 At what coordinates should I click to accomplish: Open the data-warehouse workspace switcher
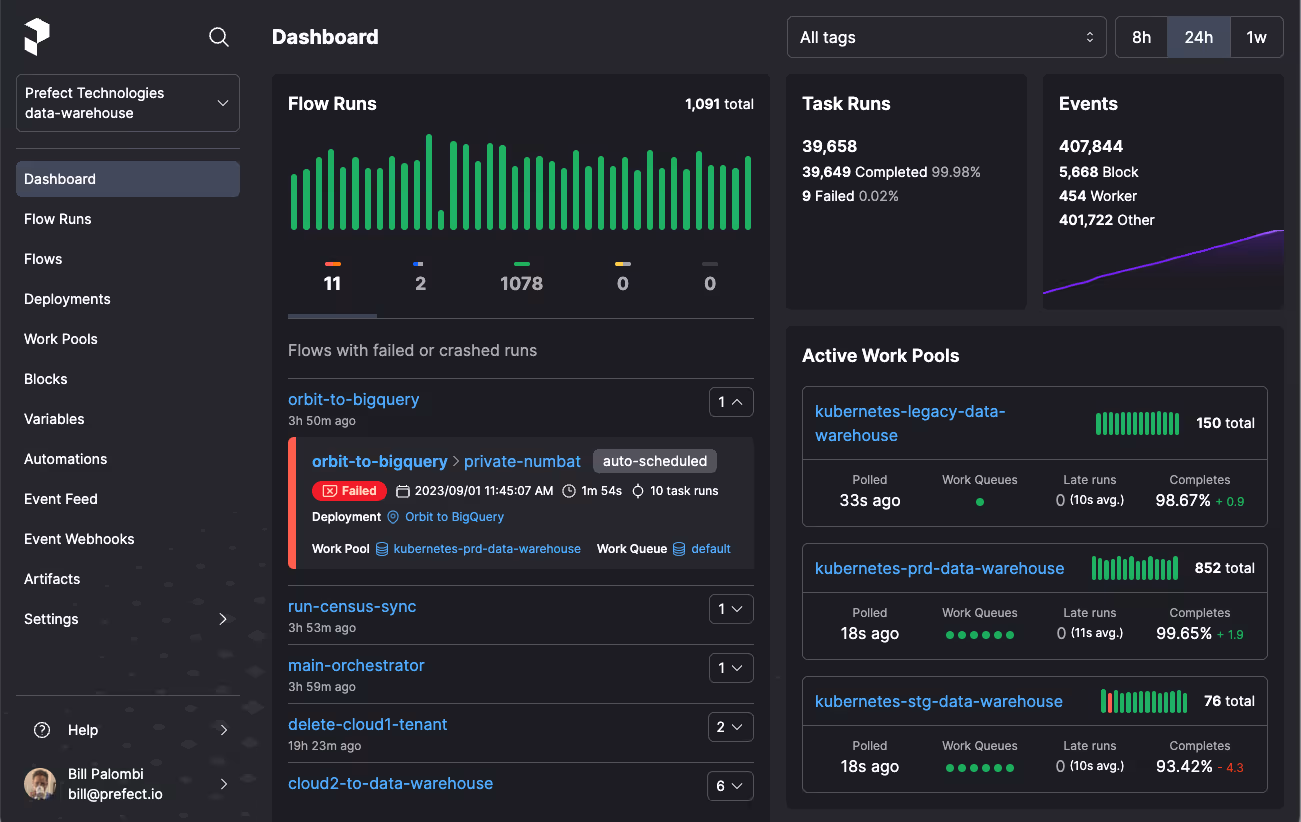pyautogui.click(x=127, y=102)
